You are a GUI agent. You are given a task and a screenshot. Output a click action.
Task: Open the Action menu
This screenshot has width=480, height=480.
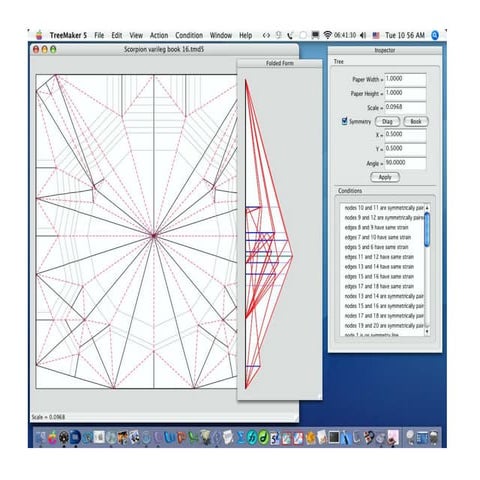point(159,35)
